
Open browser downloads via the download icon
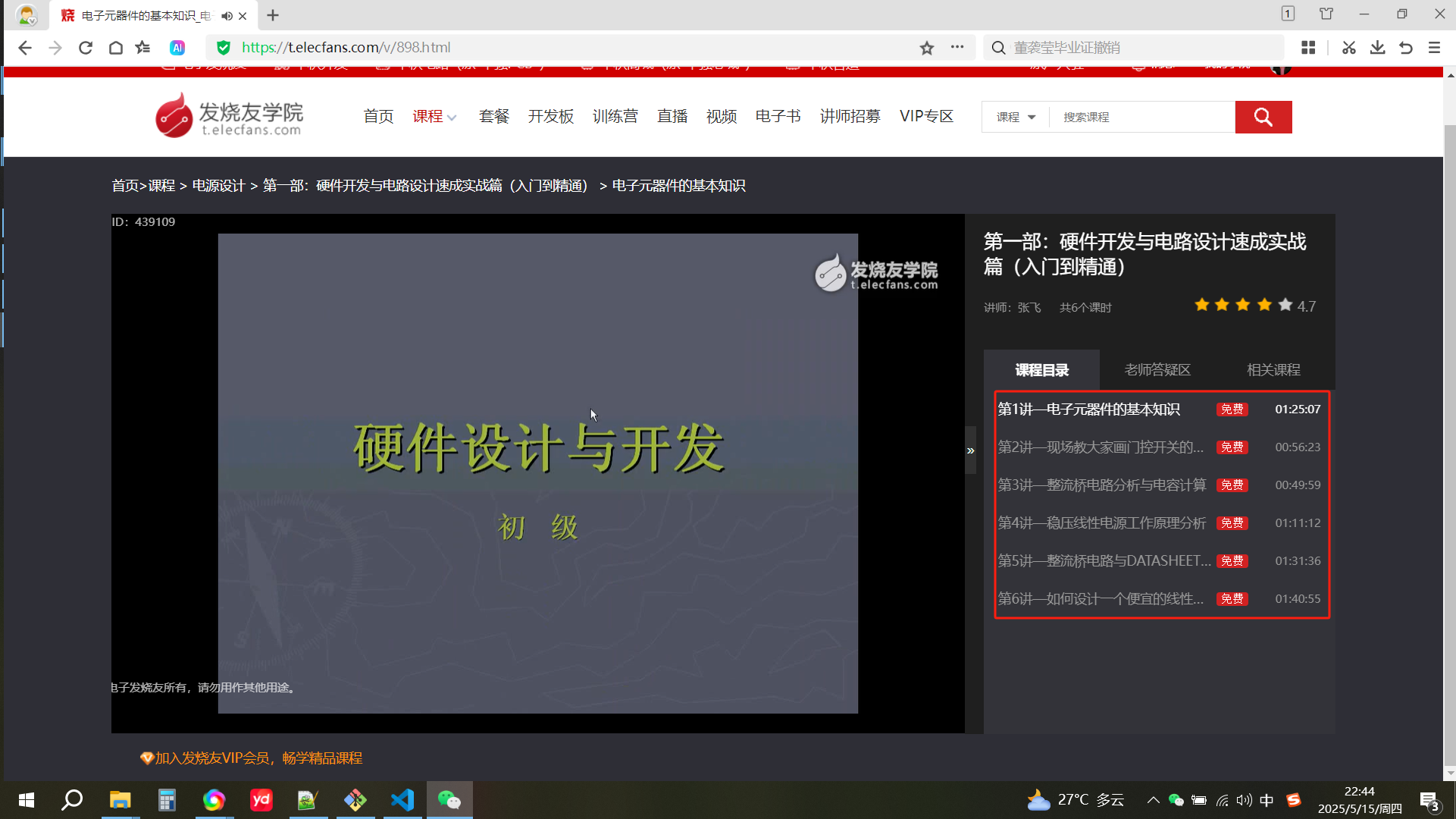coord(1378,47)
